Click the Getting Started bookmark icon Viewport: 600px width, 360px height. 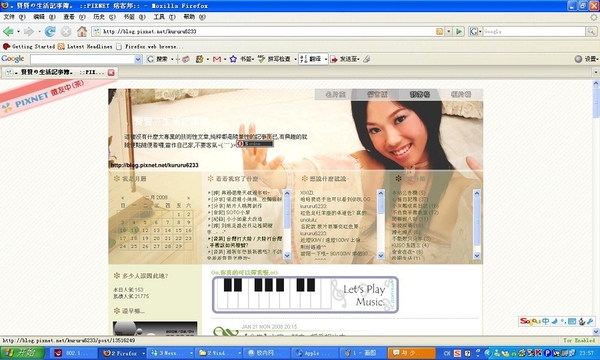[6, 46]
